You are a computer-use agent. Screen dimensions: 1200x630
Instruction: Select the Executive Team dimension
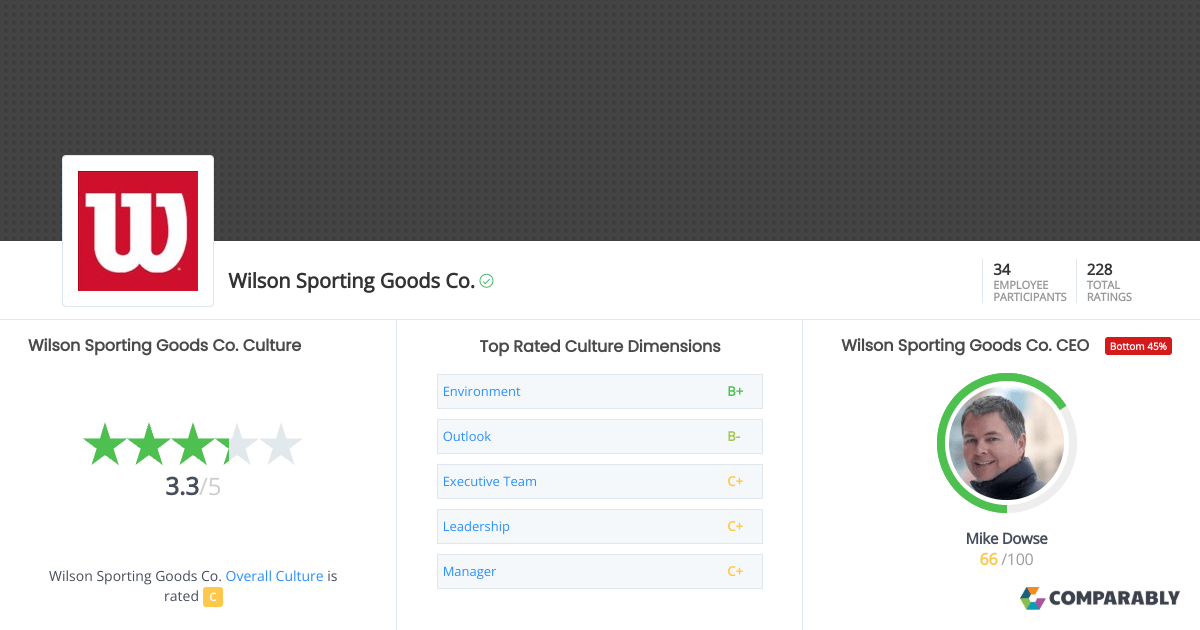click(x=489, y=481)
